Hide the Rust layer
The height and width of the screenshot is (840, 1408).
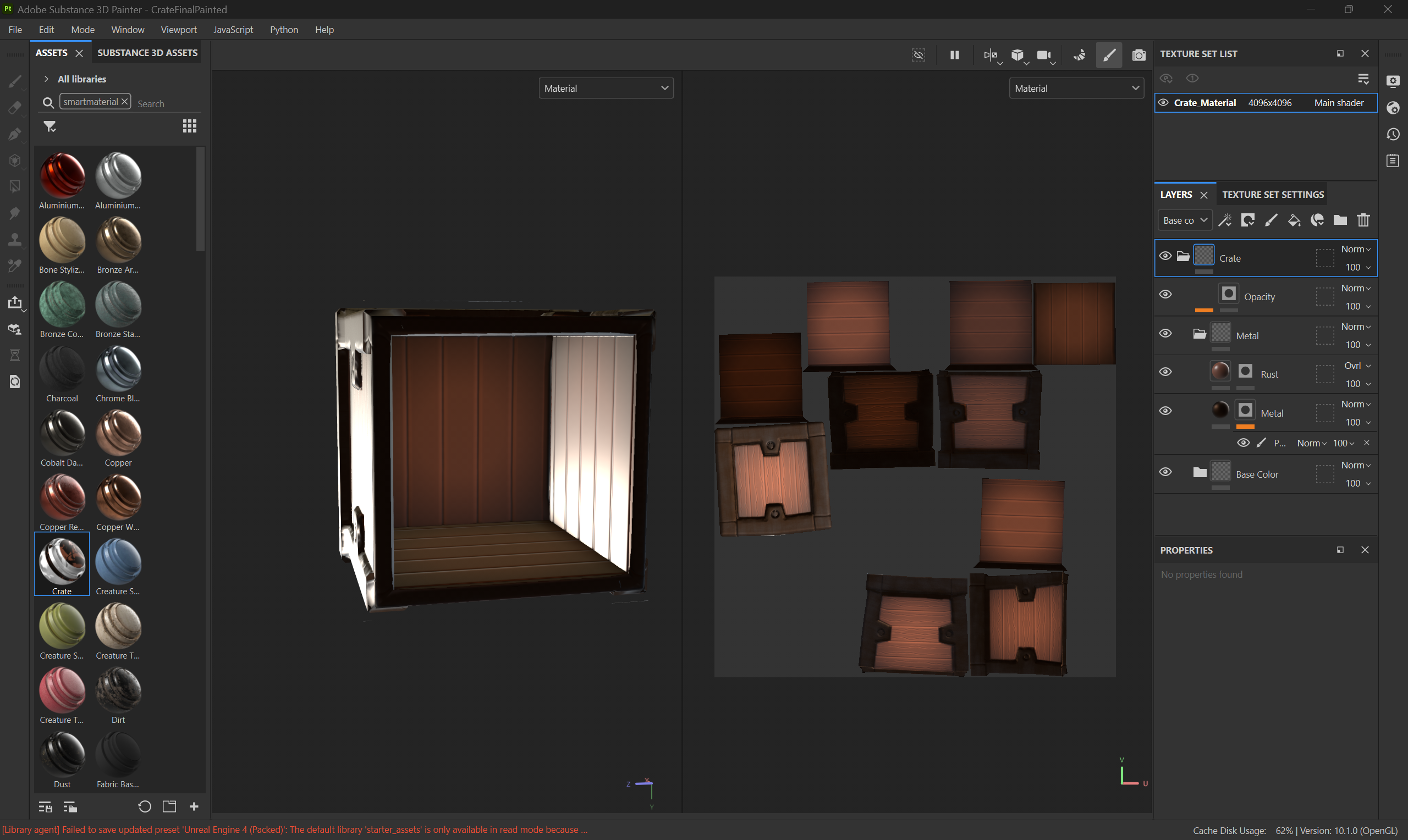pyautogui.click(x=1165, y=372)
